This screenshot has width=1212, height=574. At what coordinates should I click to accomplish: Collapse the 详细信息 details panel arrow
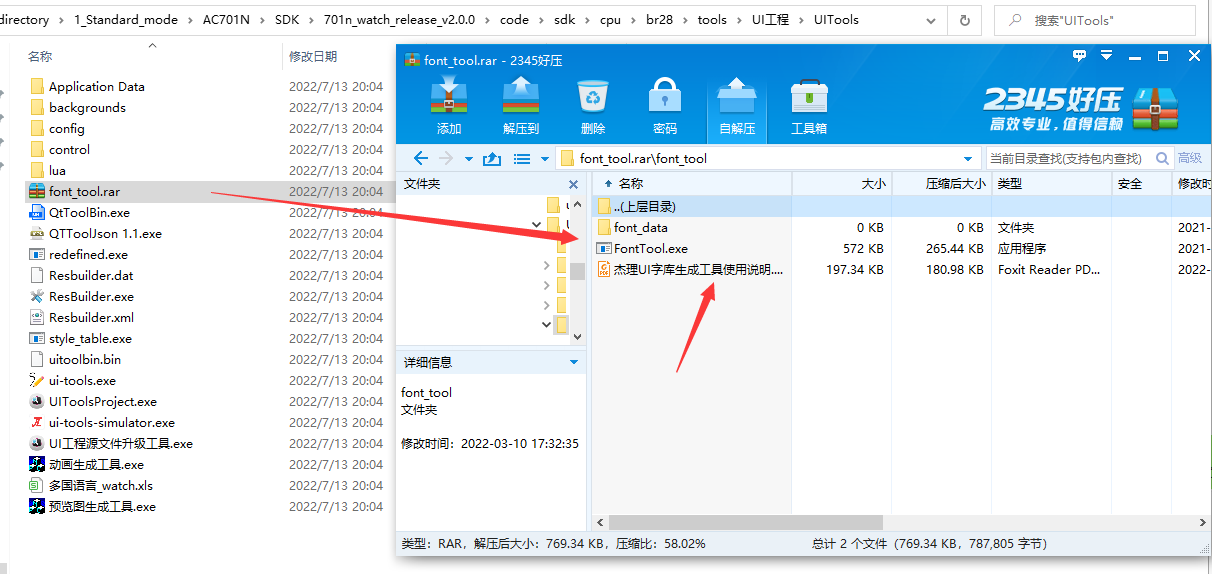tap(574, 362)
